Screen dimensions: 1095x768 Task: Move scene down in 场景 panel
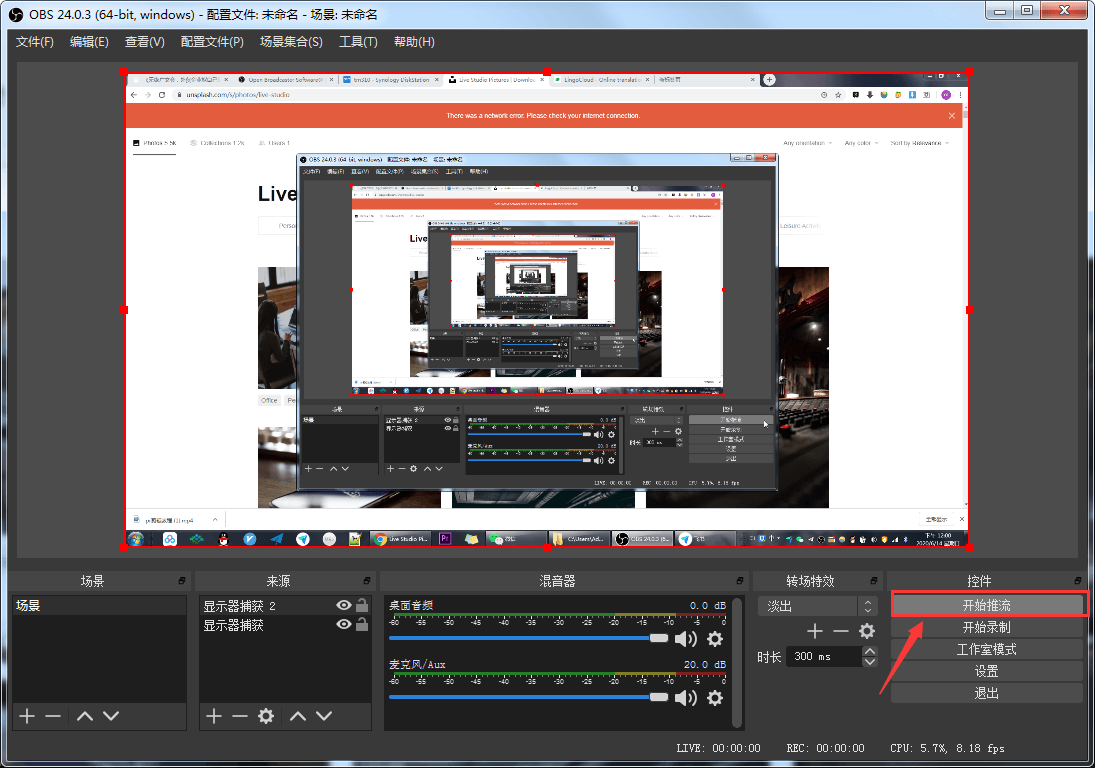tap(111, 716)
